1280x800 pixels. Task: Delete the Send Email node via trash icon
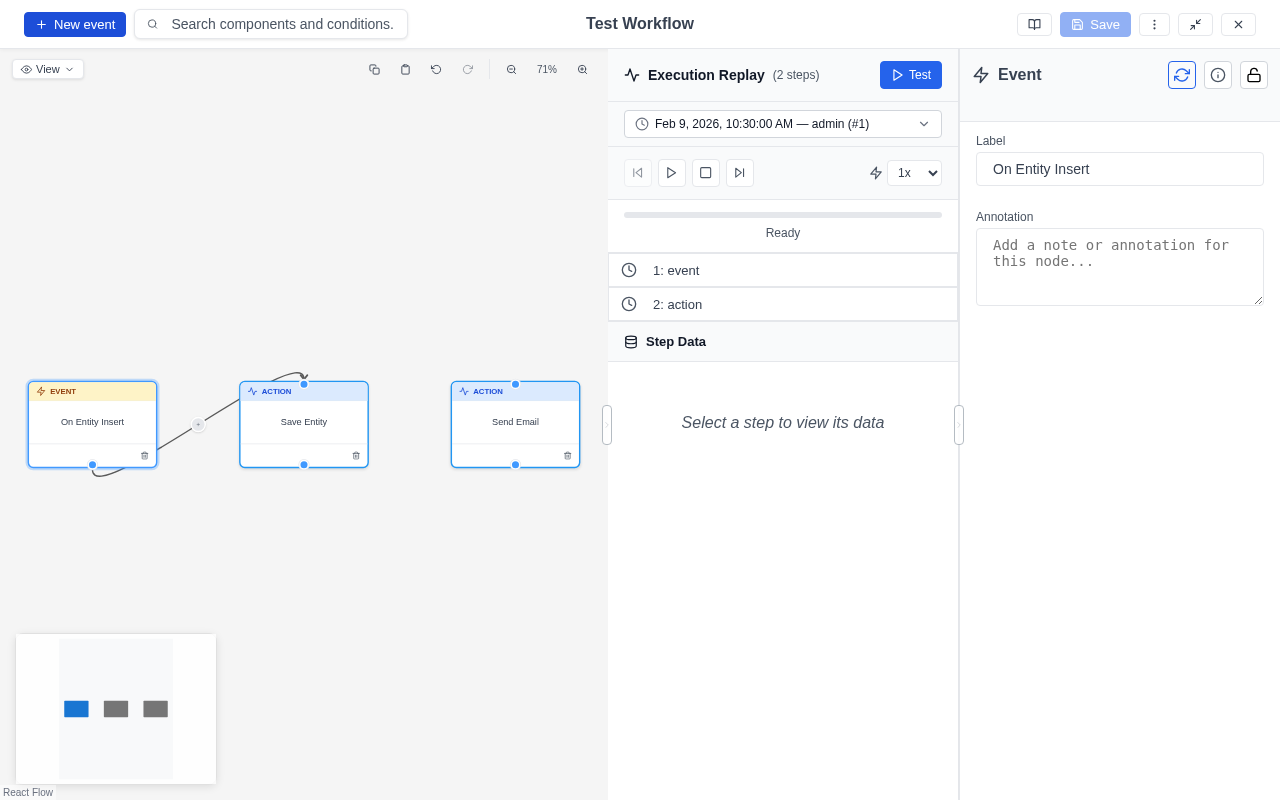click(567, 456)
